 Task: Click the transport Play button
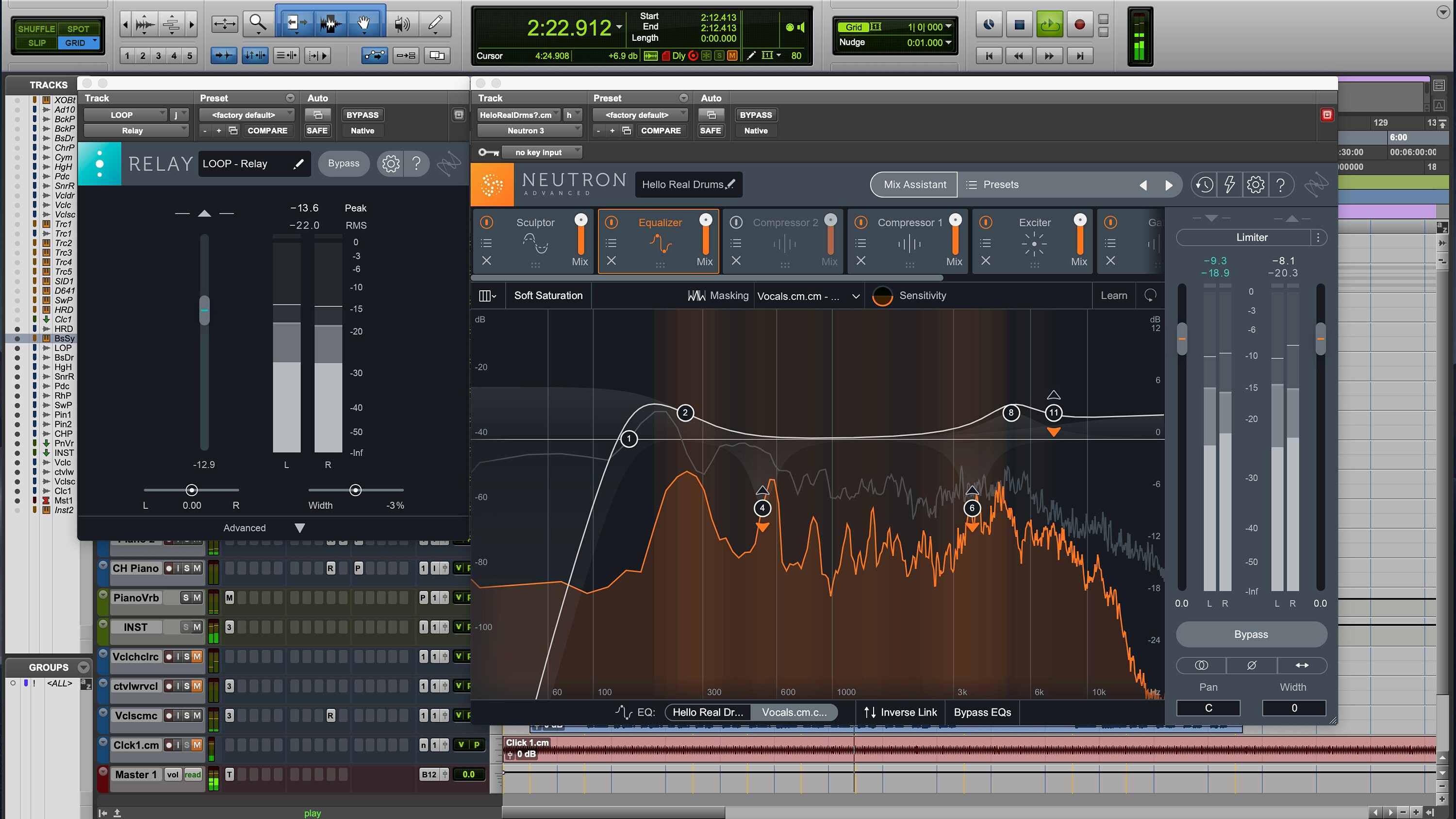1050,24
